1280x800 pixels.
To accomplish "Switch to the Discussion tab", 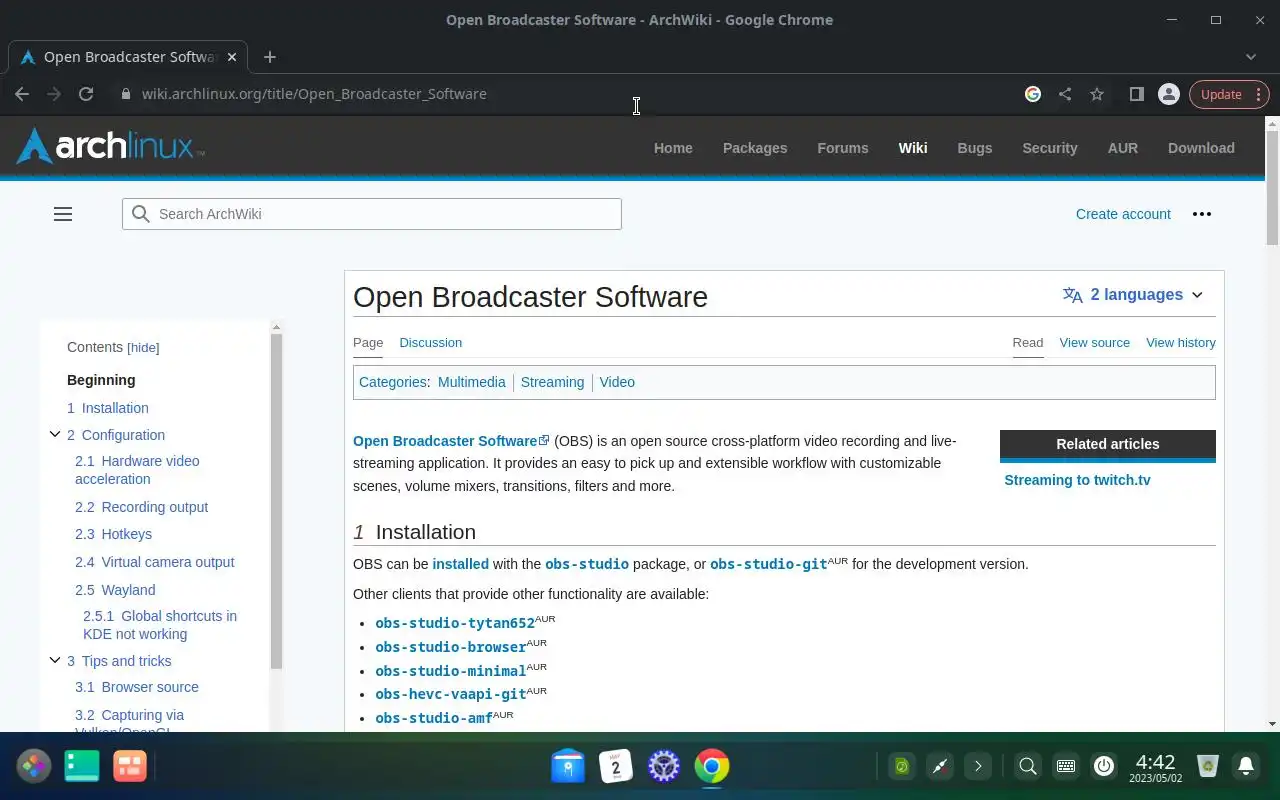I will point(430,342).
